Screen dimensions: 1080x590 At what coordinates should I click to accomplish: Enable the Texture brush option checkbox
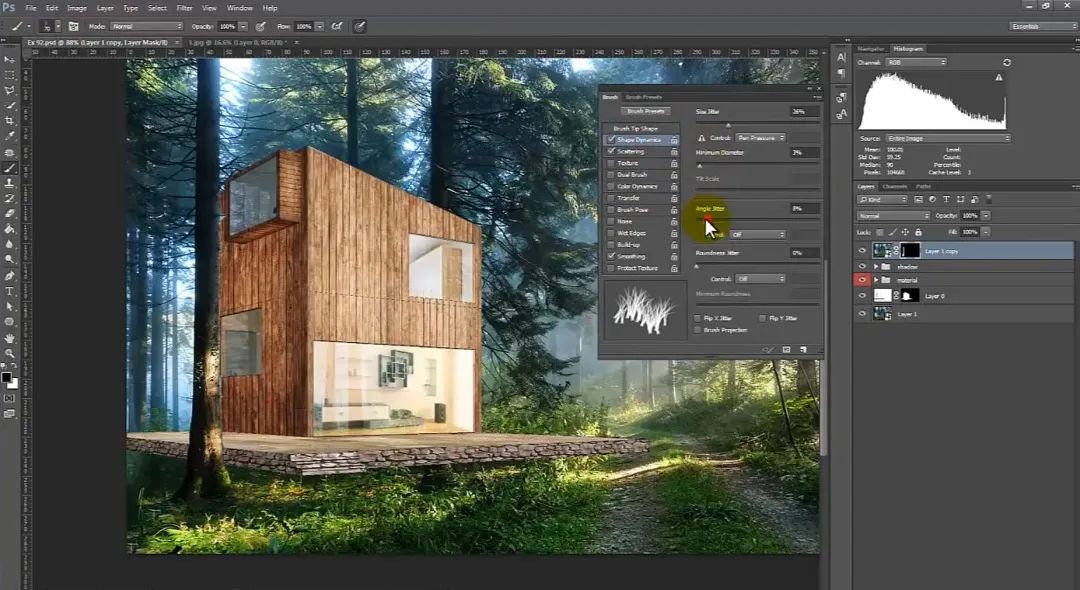point(611,163)
